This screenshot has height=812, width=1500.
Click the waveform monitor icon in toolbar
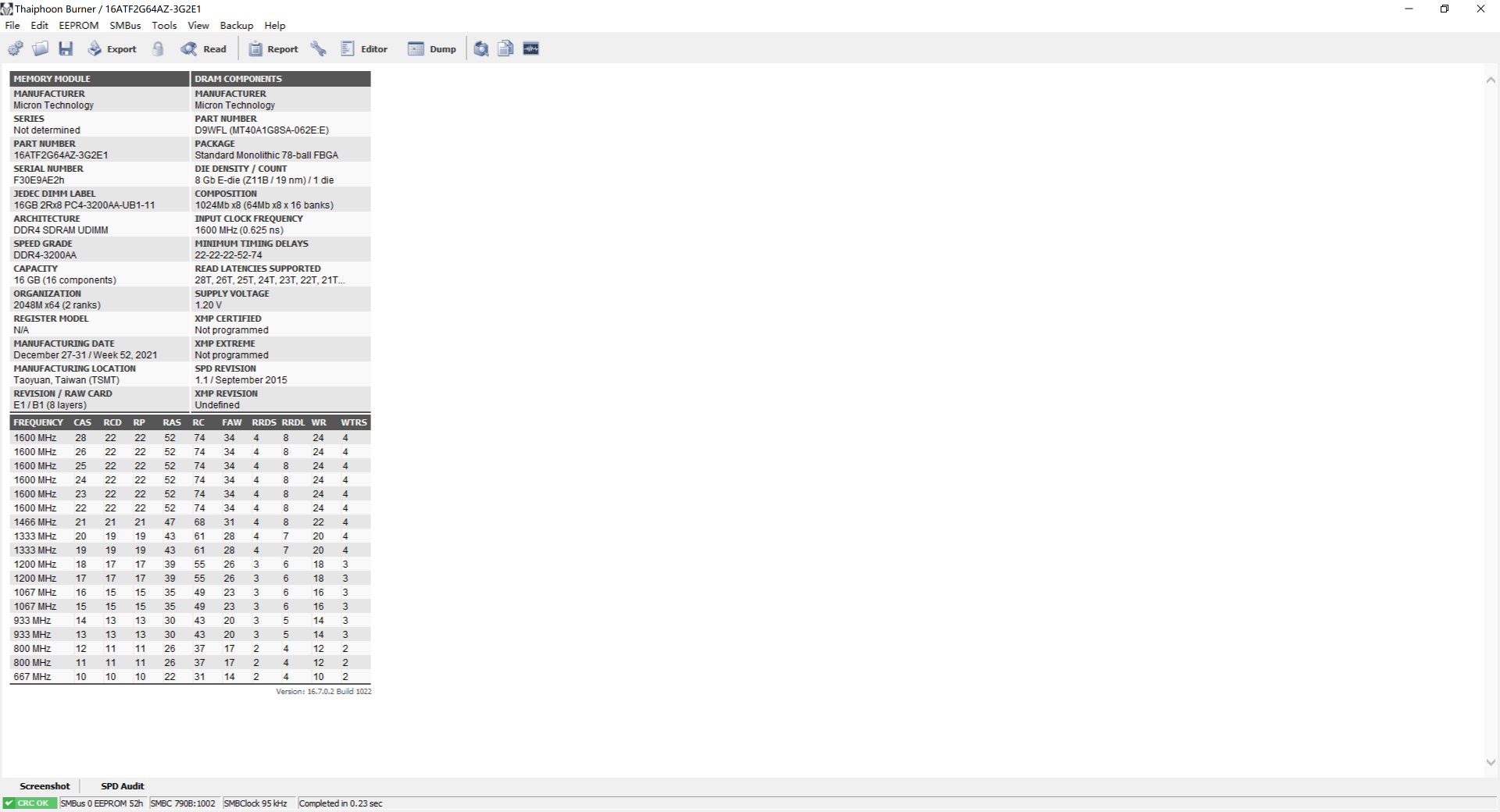pyautogui.click(x=531, y=48)
